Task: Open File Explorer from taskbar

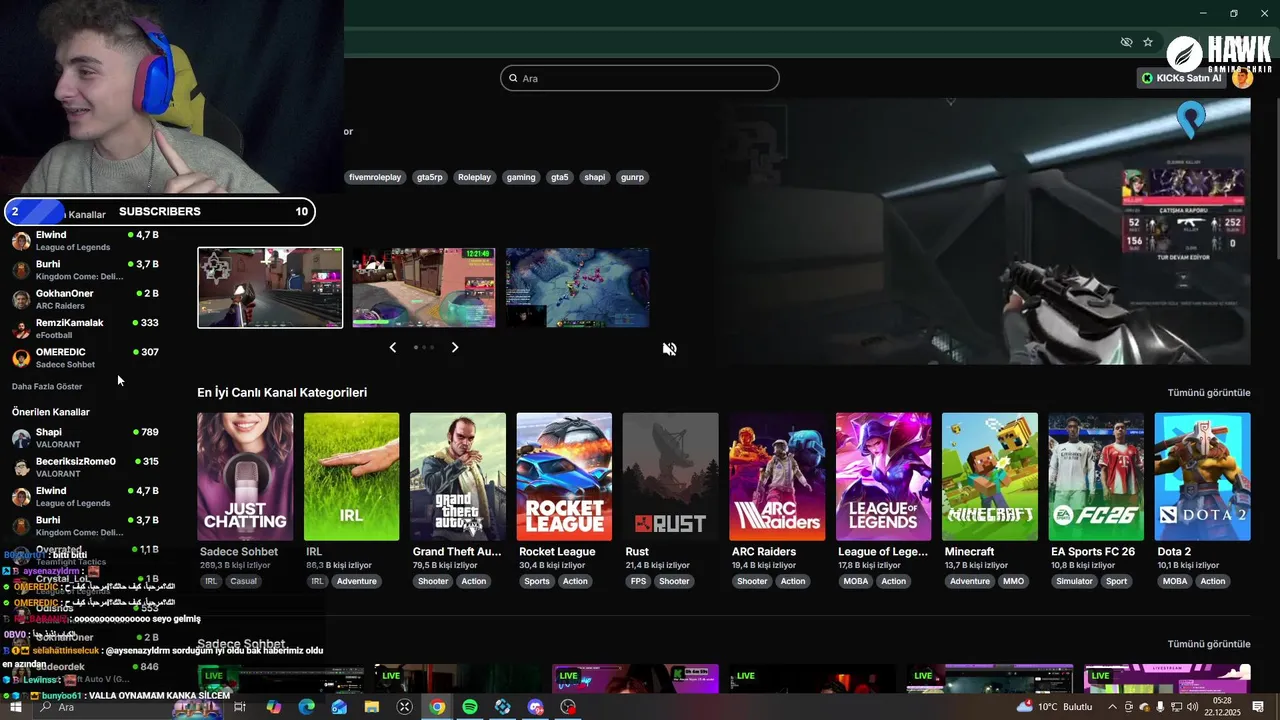Action: pyautogui.click(x=372, y=707)
